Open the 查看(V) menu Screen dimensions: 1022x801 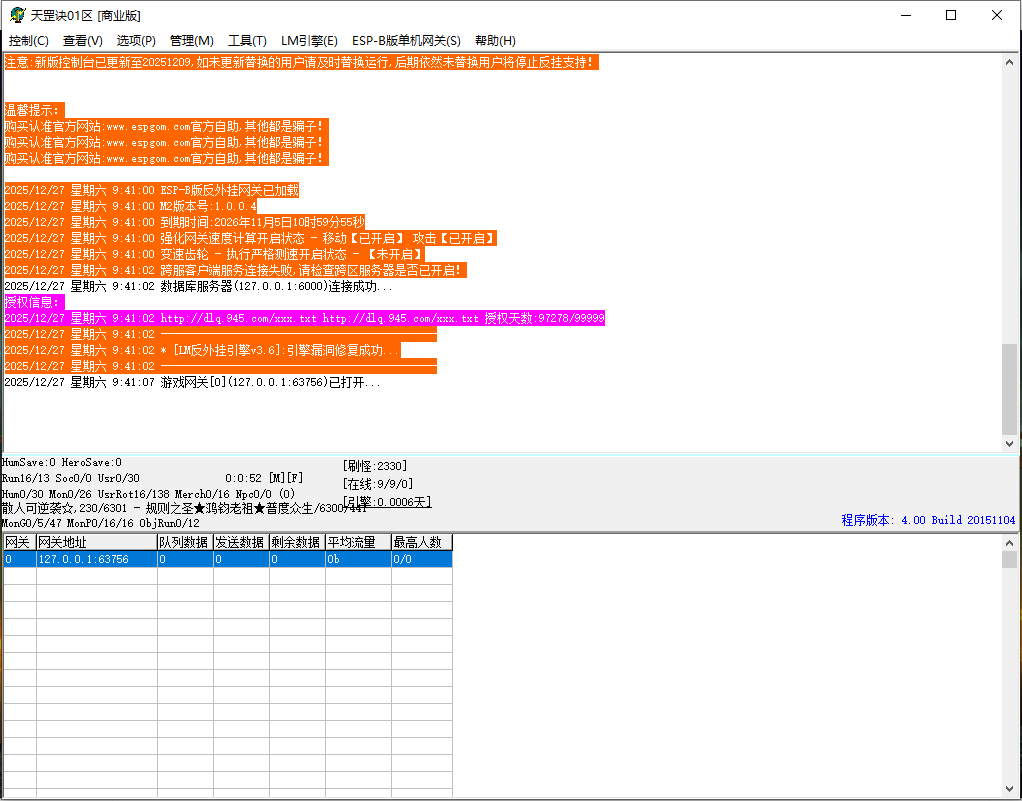pos(82,41)
